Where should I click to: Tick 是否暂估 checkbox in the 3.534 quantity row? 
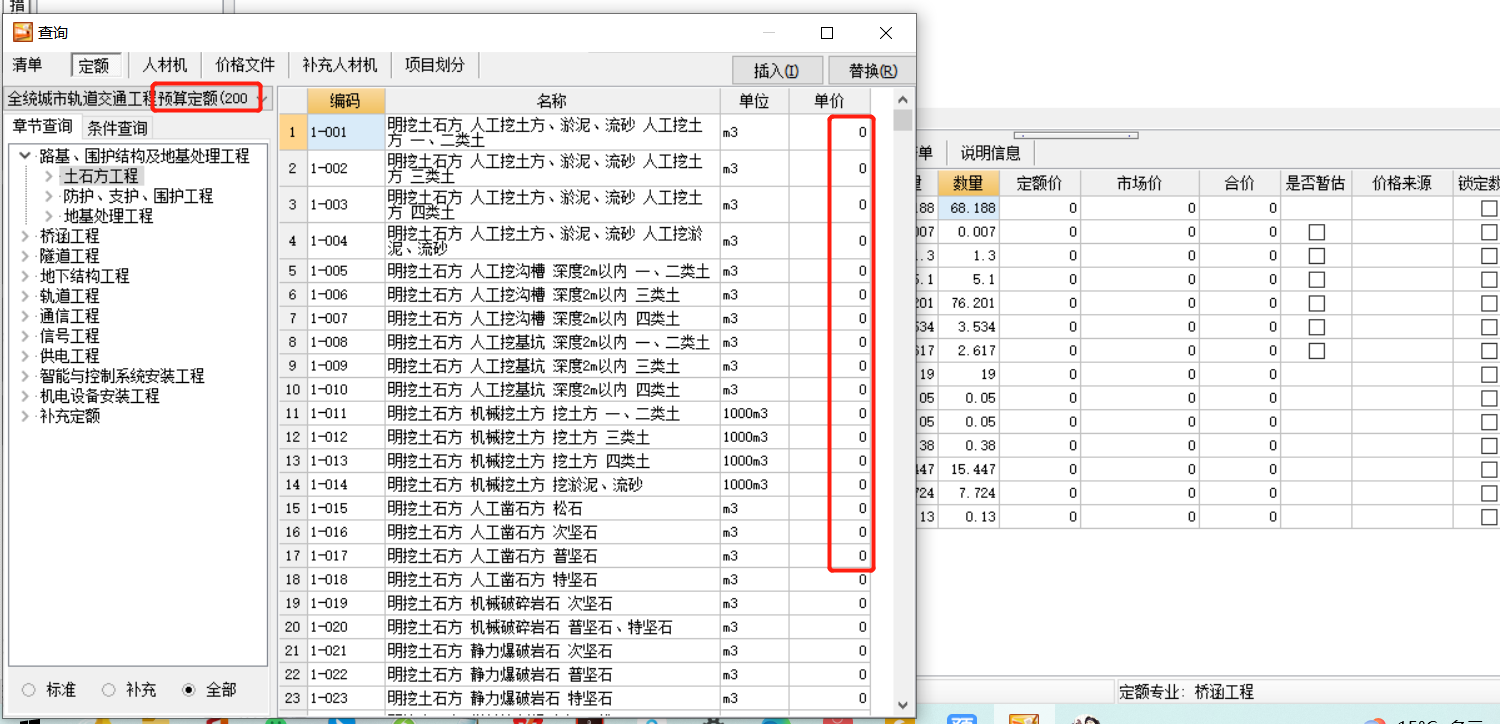(x=1317, y=327)
